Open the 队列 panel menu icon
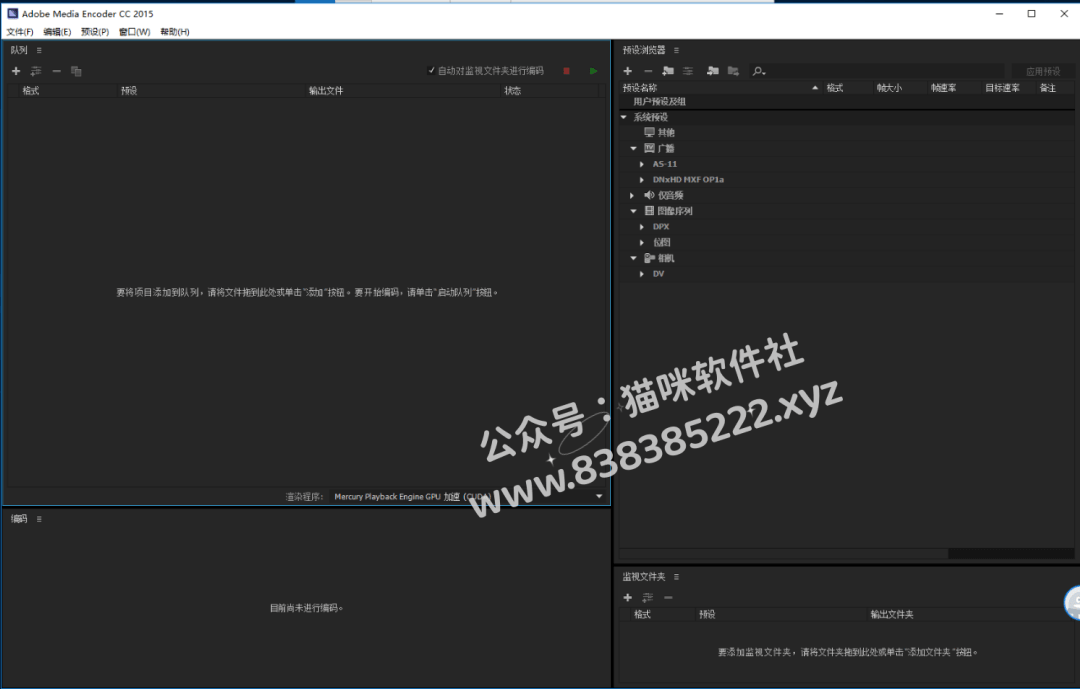This screenshot has height=689, width=1080. [39, 50]
